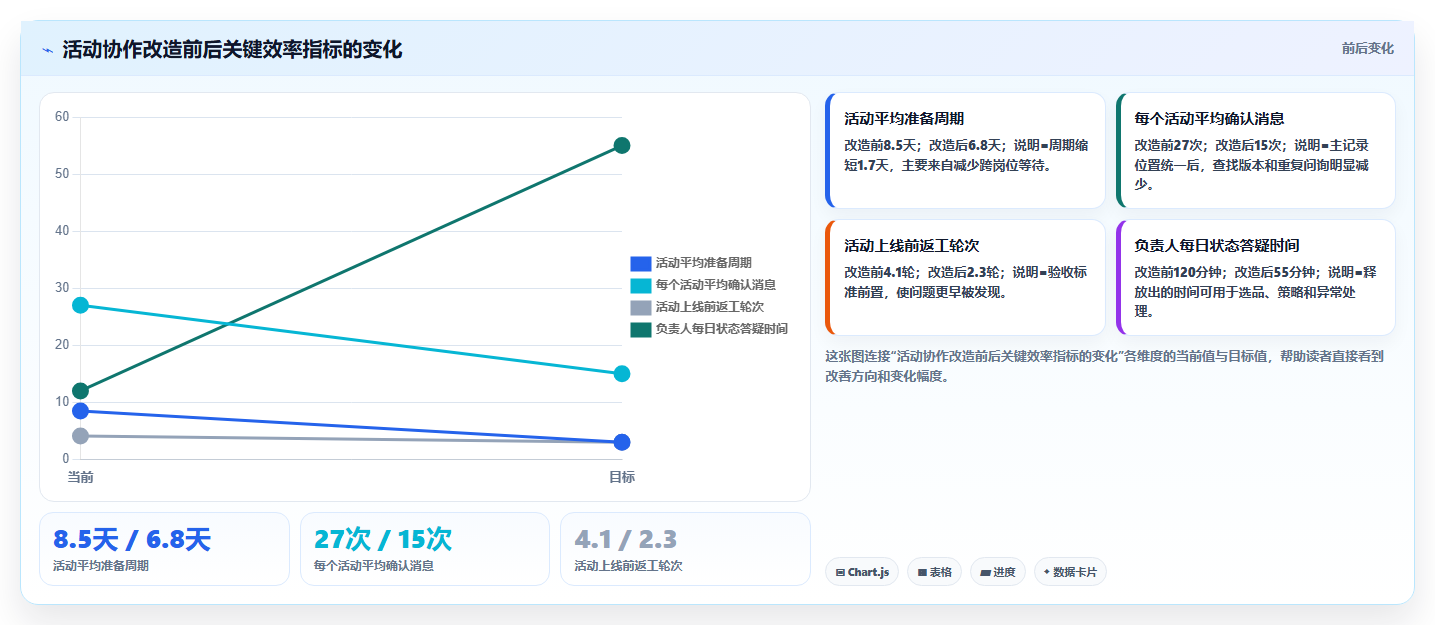Click the cyan data point at 目标 (15)
This screenshot has width=1435, height=625.
coord(622,374)
